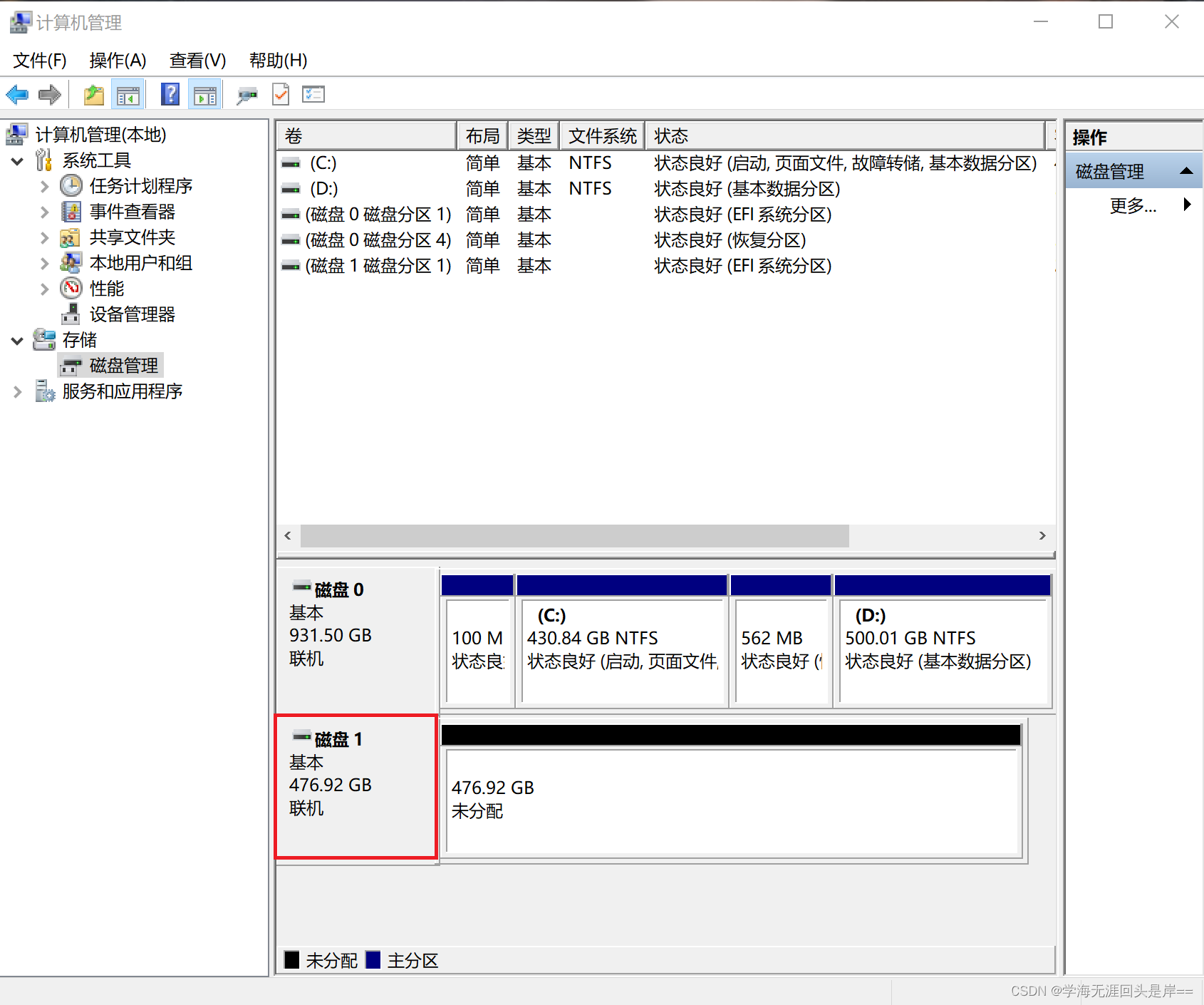Expand the 服务和应用程序 node
The width and height of the screenshot is (1204, 1005).
pos(18,392)
